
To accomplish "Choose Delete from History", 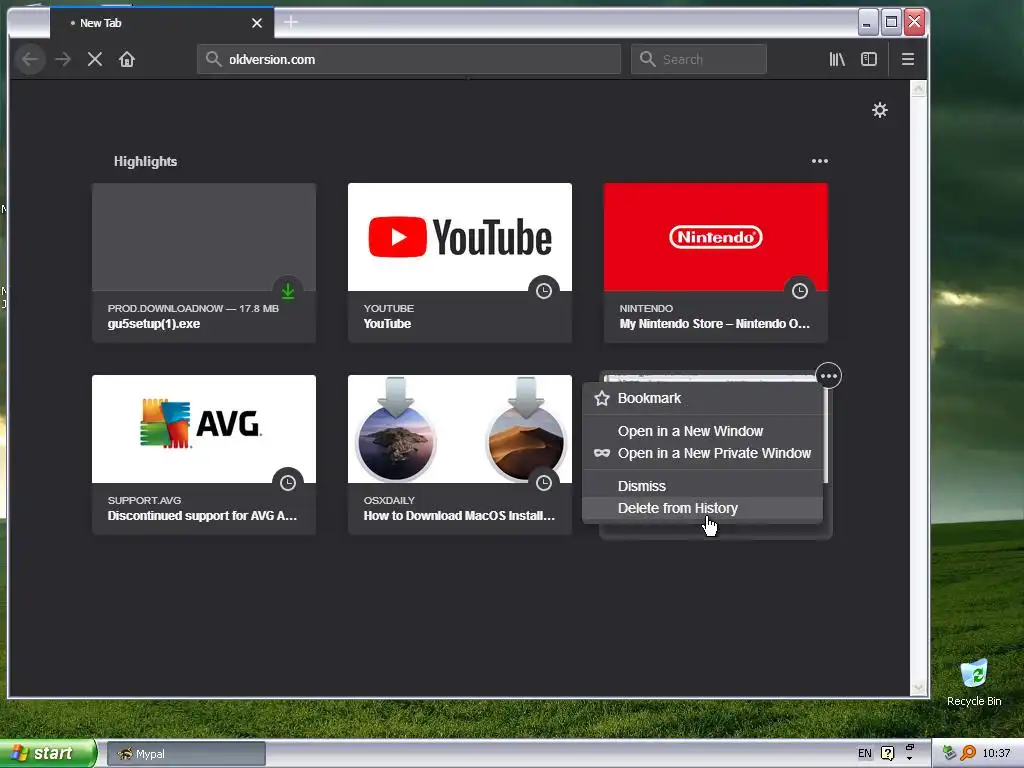I will coord(702,508).
